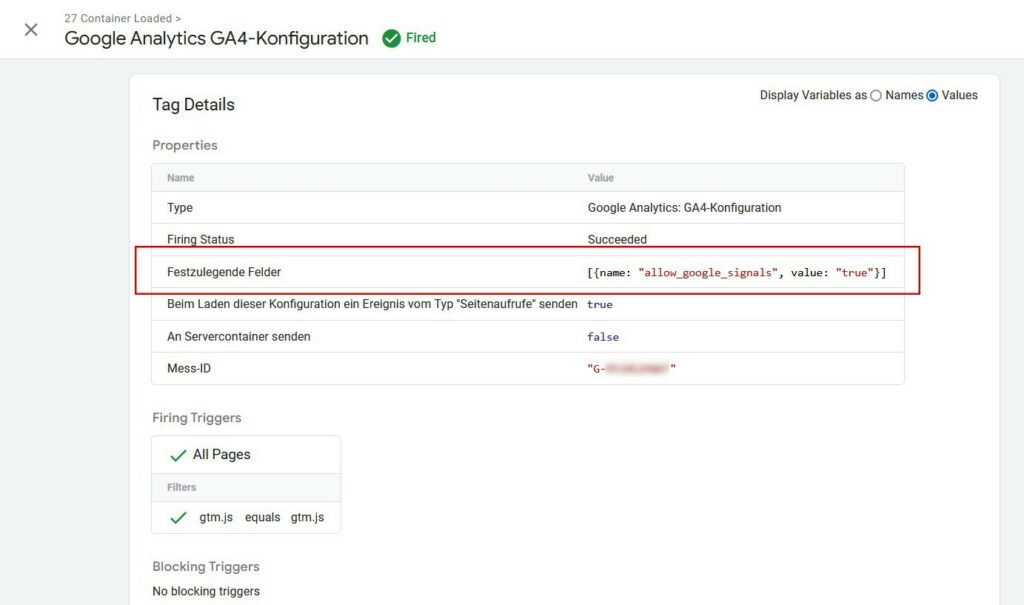
Task: Click the checkmark icon beside gtm.js filter
Action: tap(178, 518)
